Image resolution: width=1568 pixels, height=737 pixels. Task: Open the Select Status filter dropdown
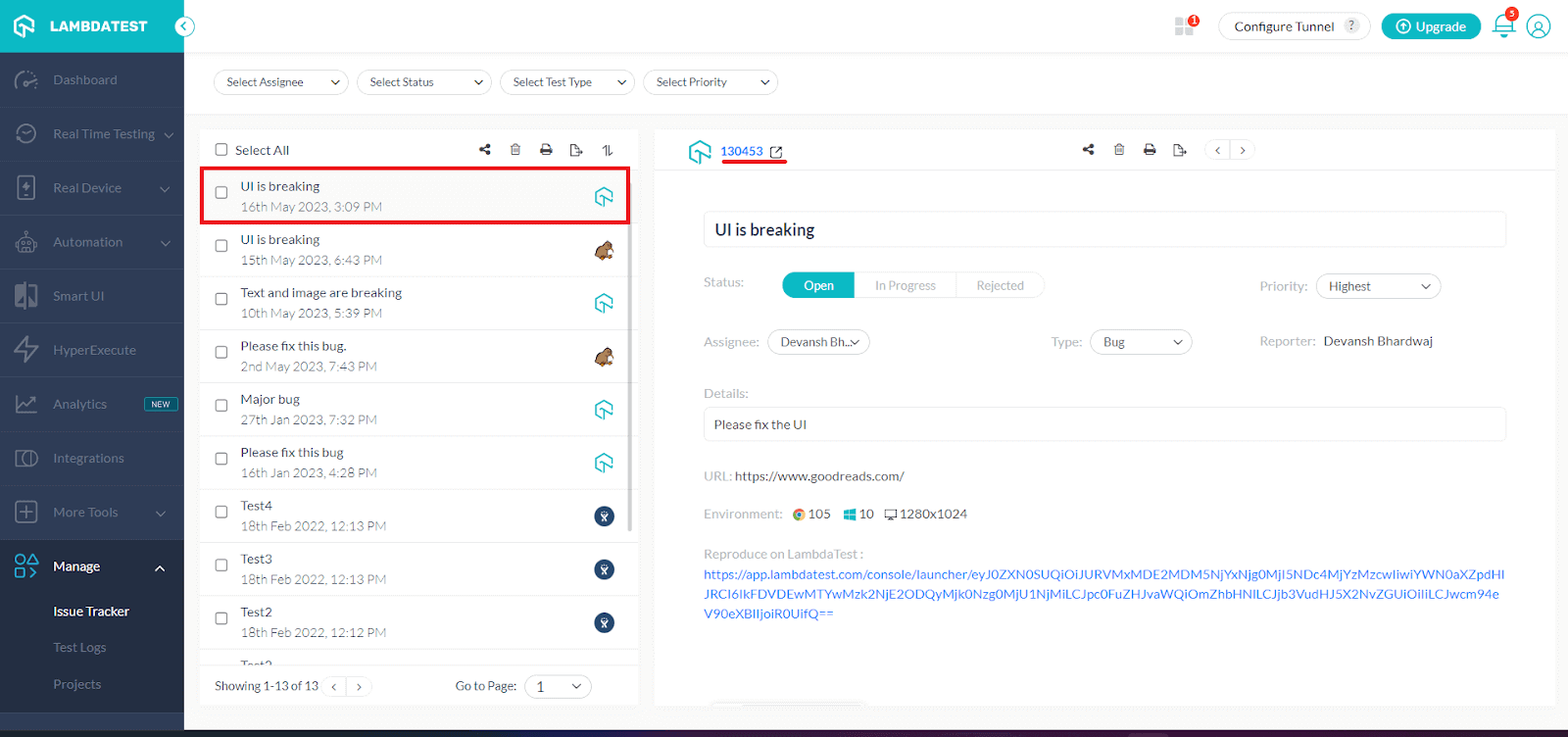pyautogui.click(x=424, y=82)
